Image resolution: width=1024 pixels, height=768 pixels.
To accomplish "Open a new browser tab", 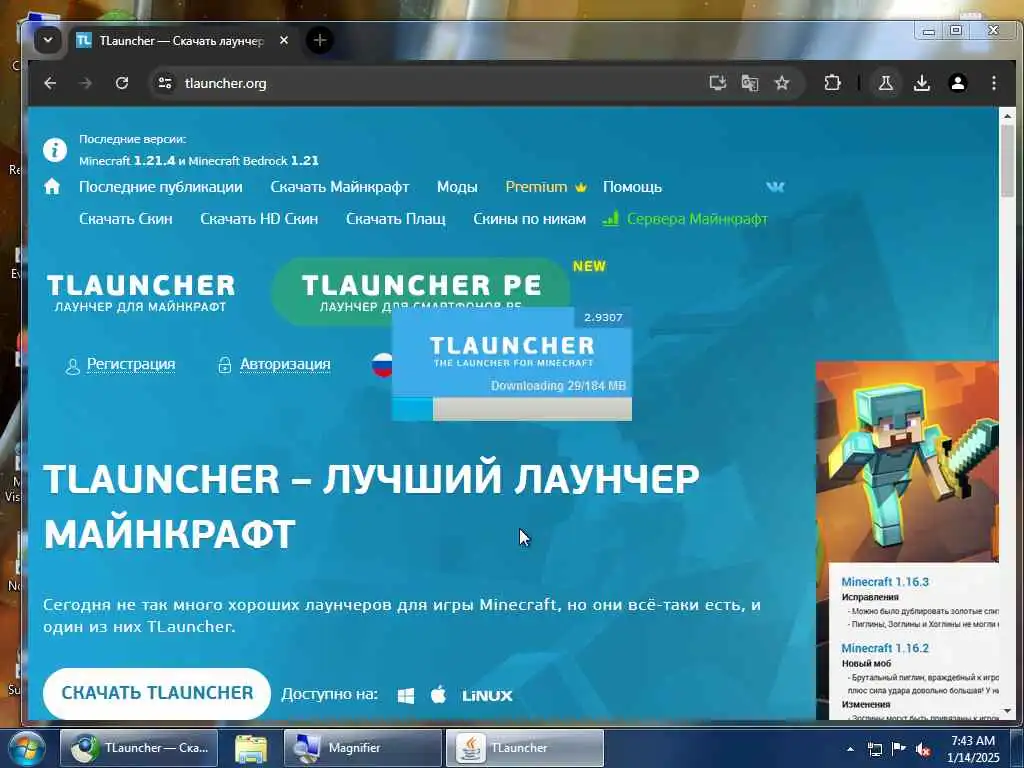I will (319, 40).
